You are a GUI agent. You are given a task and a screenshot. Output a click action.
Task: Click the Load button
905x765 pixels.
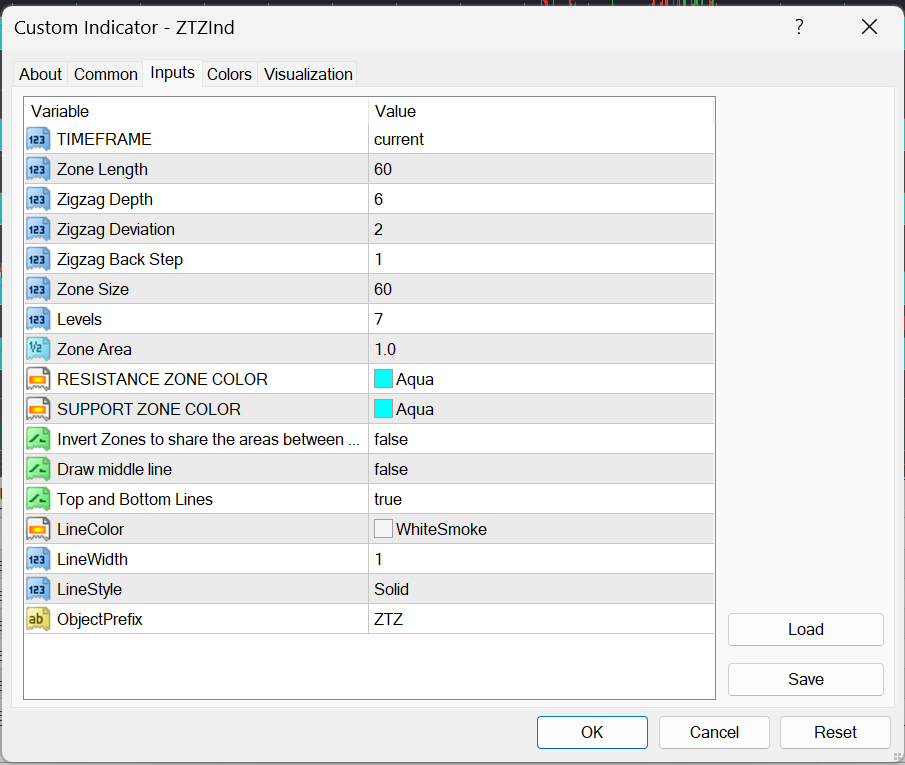[806, 629]
